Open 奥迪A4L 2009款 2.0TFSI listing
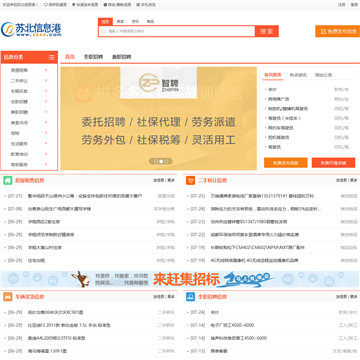Screen dimensions: 360x360 (x=56, y=338)
